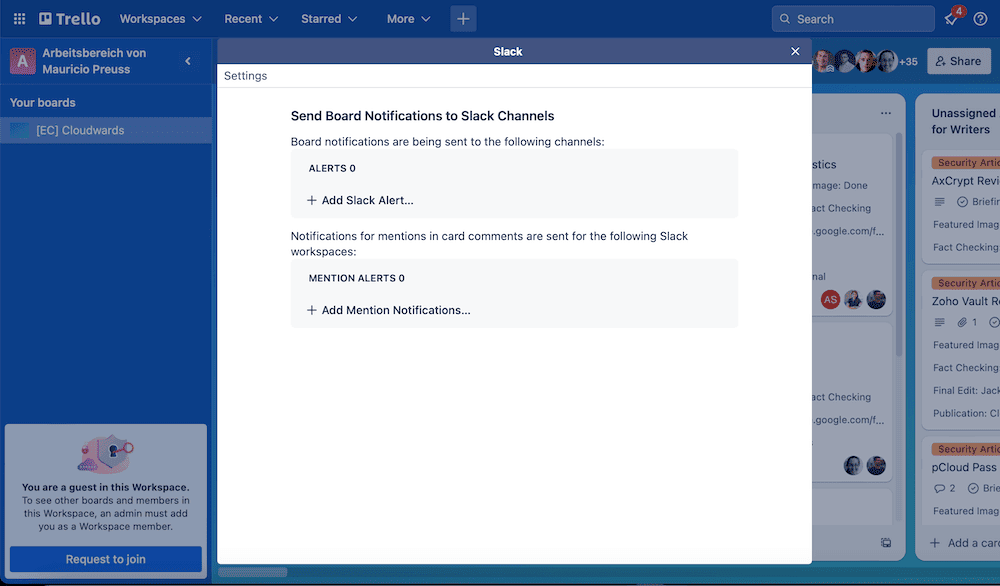Click the vertical scrollbar of the partly hidden list
The height and width of the screenshot is (586, 1000).
tap(898, 244)
